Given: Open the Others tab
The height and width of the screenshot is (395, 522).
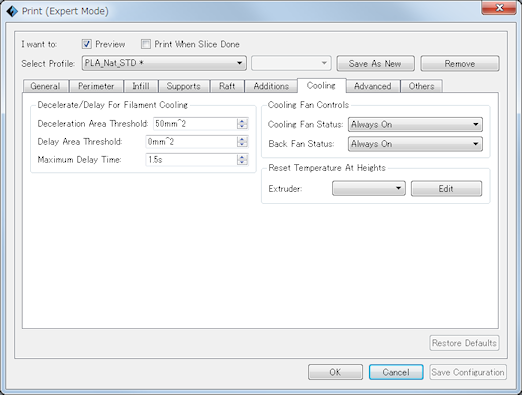Looking at the screenshot, I should click(x=421, y=86).
